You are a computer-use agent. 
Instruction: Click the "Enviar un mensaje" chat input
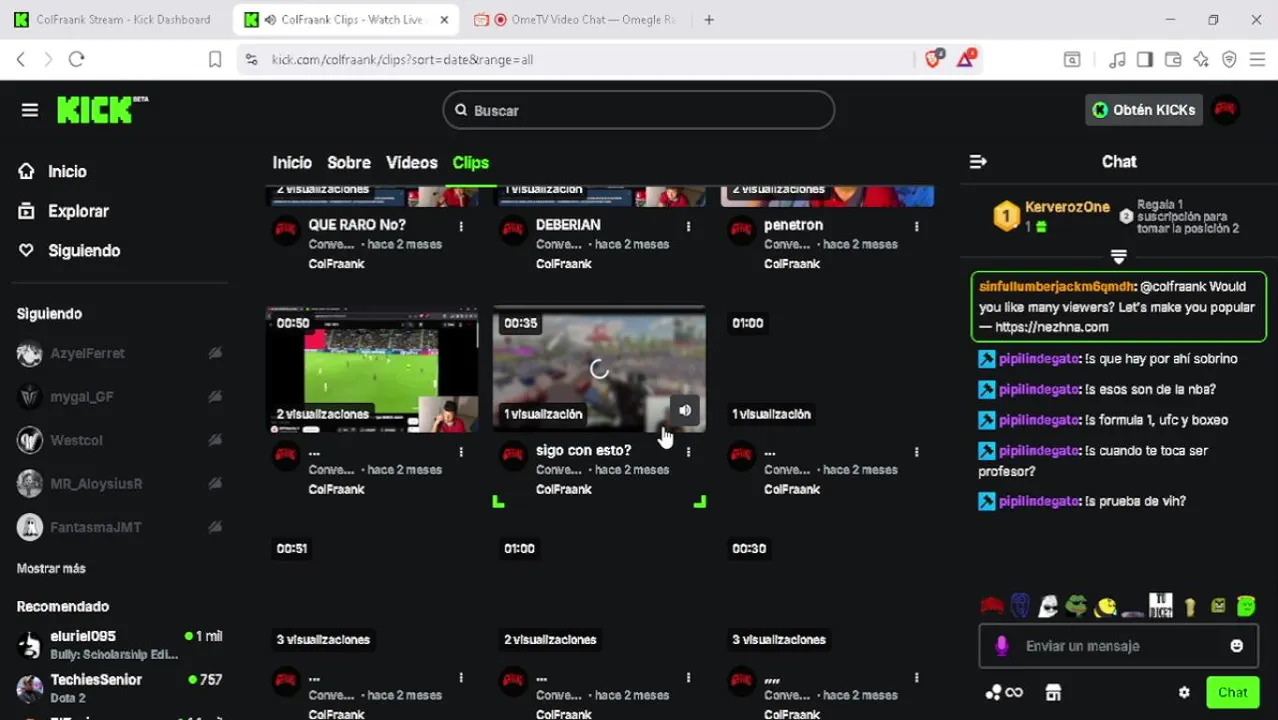[1118, 646]
